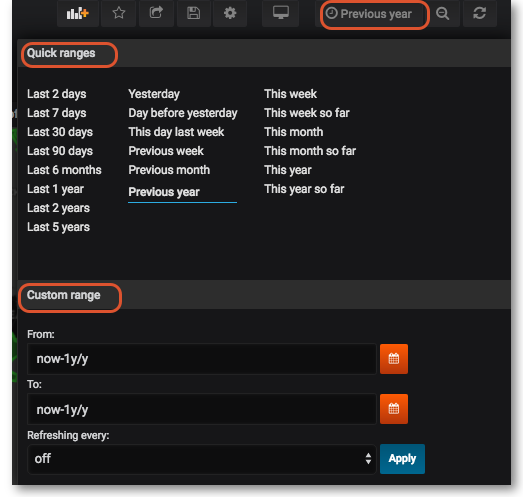
Task: Focus the To time input field
Action: point(202,409)
